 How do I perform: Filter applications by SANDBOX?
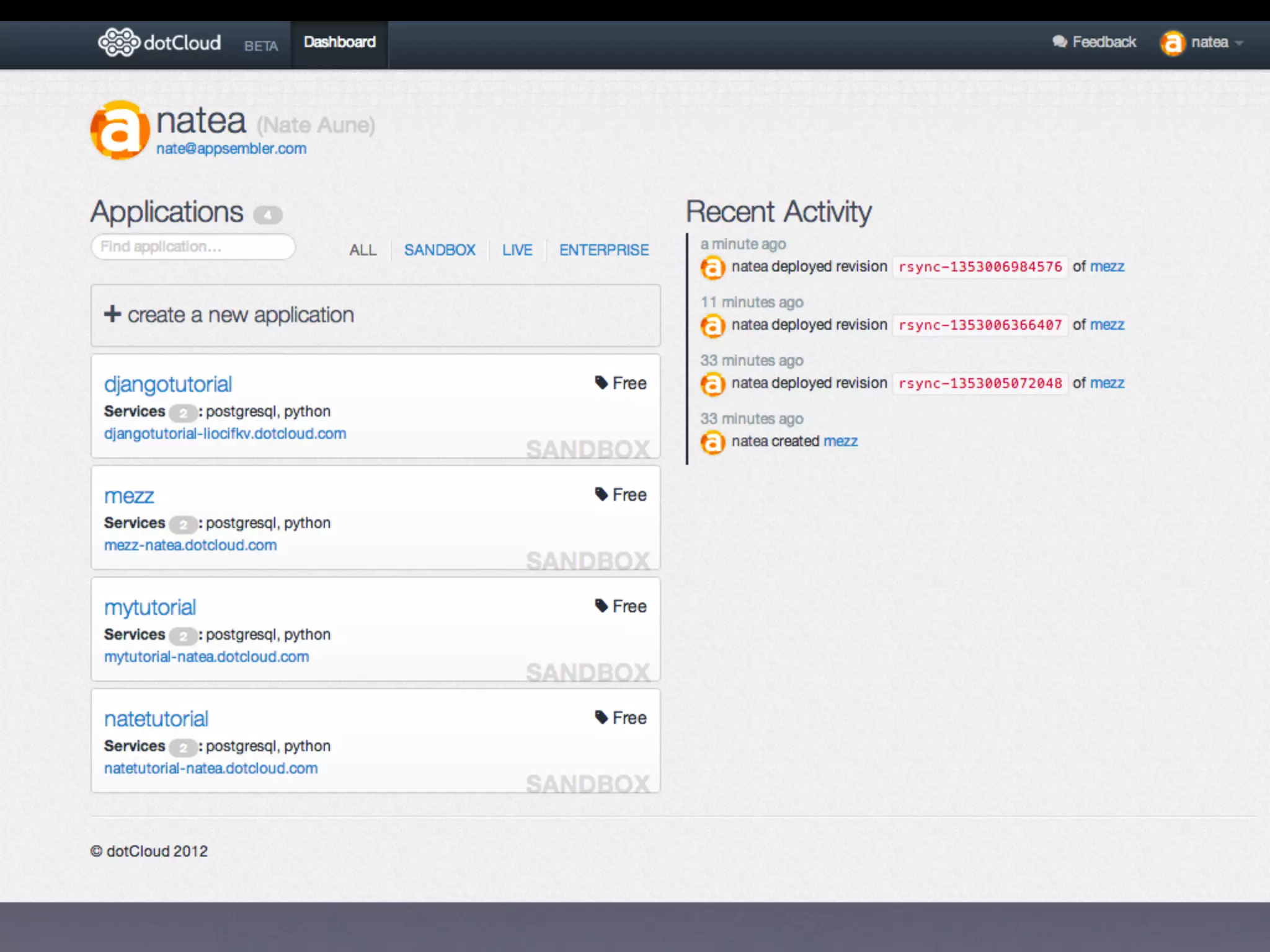440,250
